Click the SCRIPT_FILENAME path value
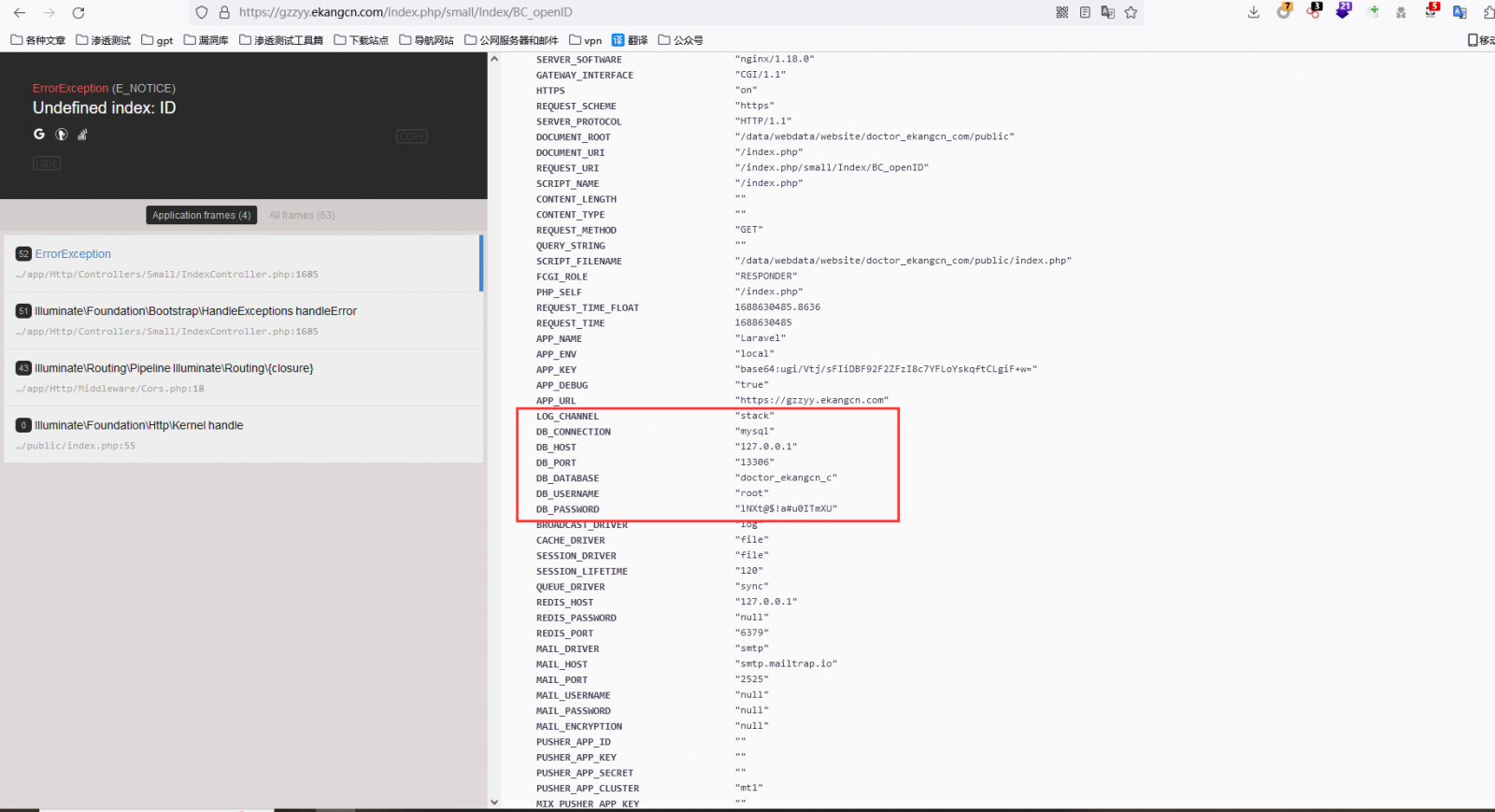Screen dimensions: 1495x812 (904, 261)
